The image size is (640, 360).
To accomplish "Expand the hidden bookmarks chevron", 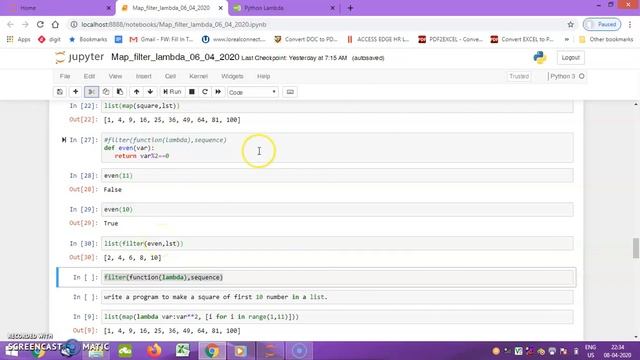I will pos(567,39).
